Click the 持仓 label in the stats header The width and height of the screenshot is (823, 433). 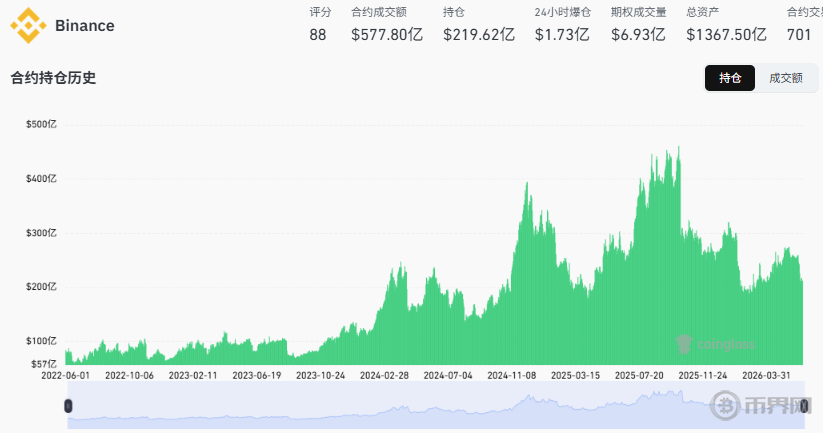click(454, 12)
